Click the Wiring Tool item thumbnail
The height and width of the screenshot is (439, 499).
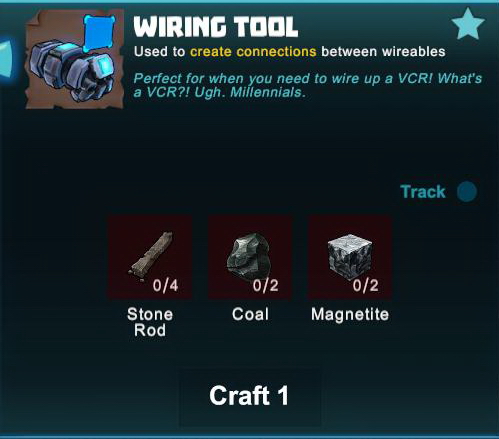point(75,59)
